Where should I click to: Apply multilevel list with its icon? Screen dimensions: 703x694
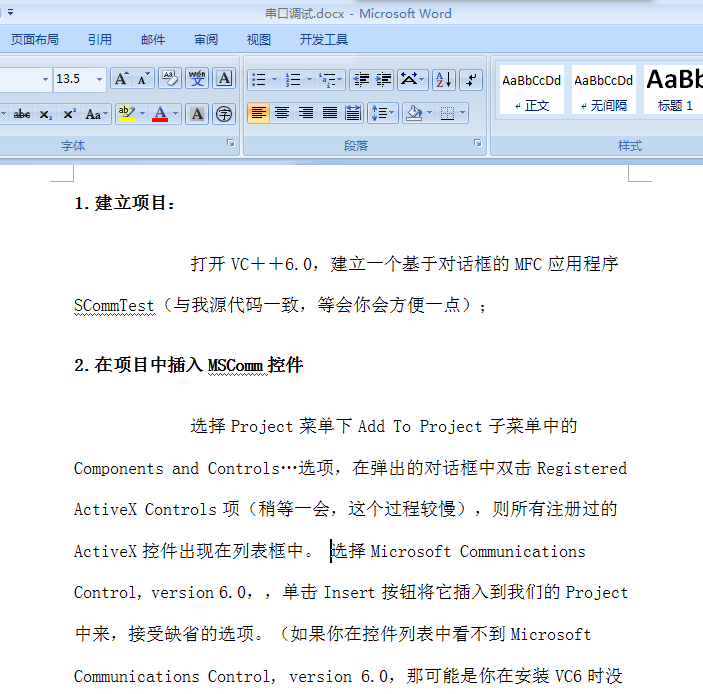[x=331, y=80]
